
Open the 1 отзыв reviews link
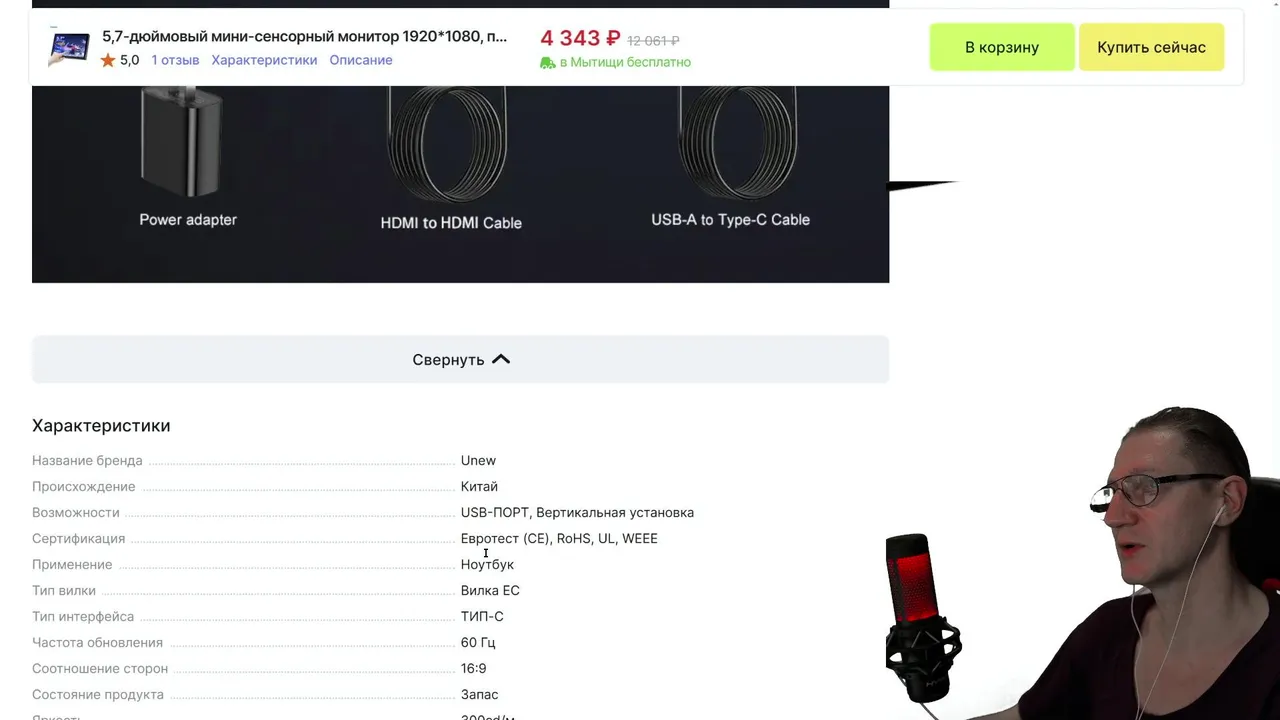coord(175,60)
